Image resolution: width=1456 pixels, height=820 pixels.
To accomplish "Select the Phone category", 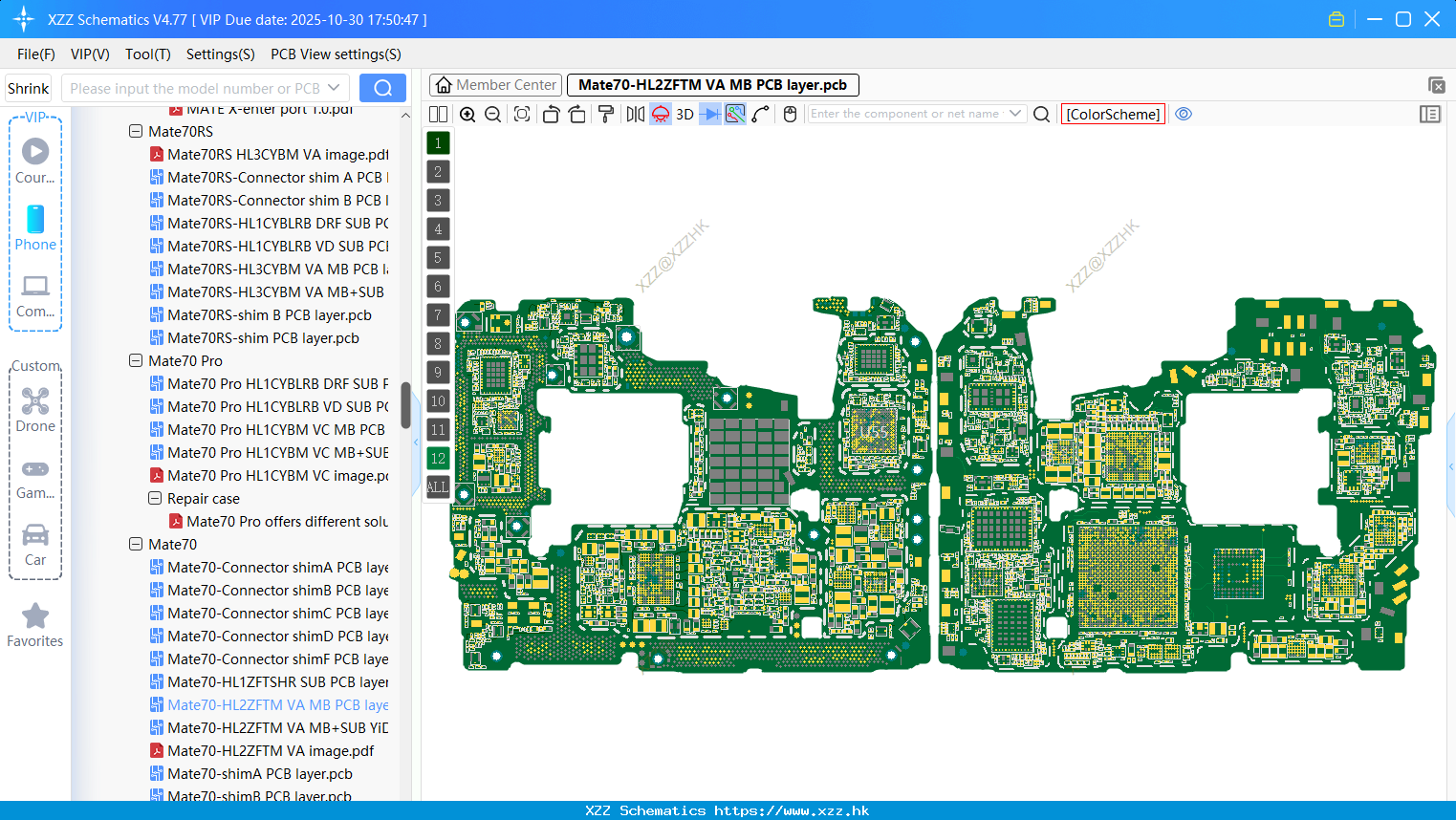I will tap(35, 227).
